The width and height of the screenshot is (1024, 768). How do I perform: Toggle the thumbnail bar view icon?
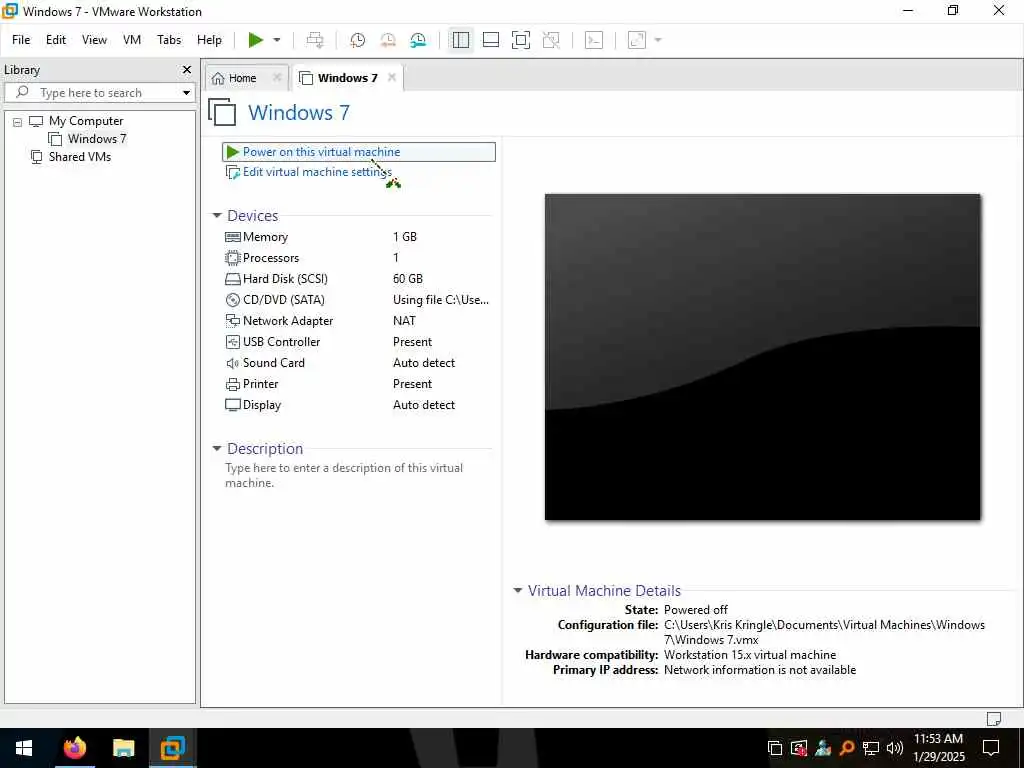(x=490, y=40)
